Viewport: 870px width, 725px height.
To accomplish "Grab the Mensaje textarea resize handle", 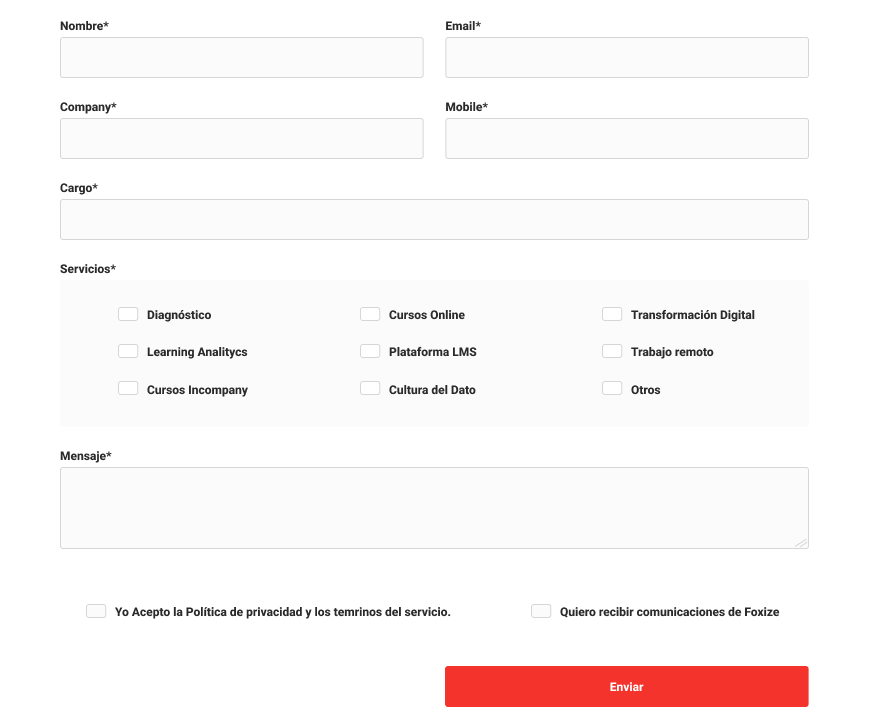I will coord(801,543).
